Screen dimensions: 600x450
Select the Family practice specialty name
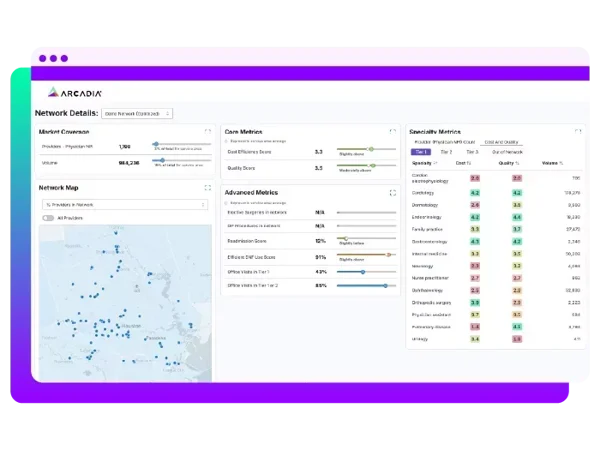(427, 229)
